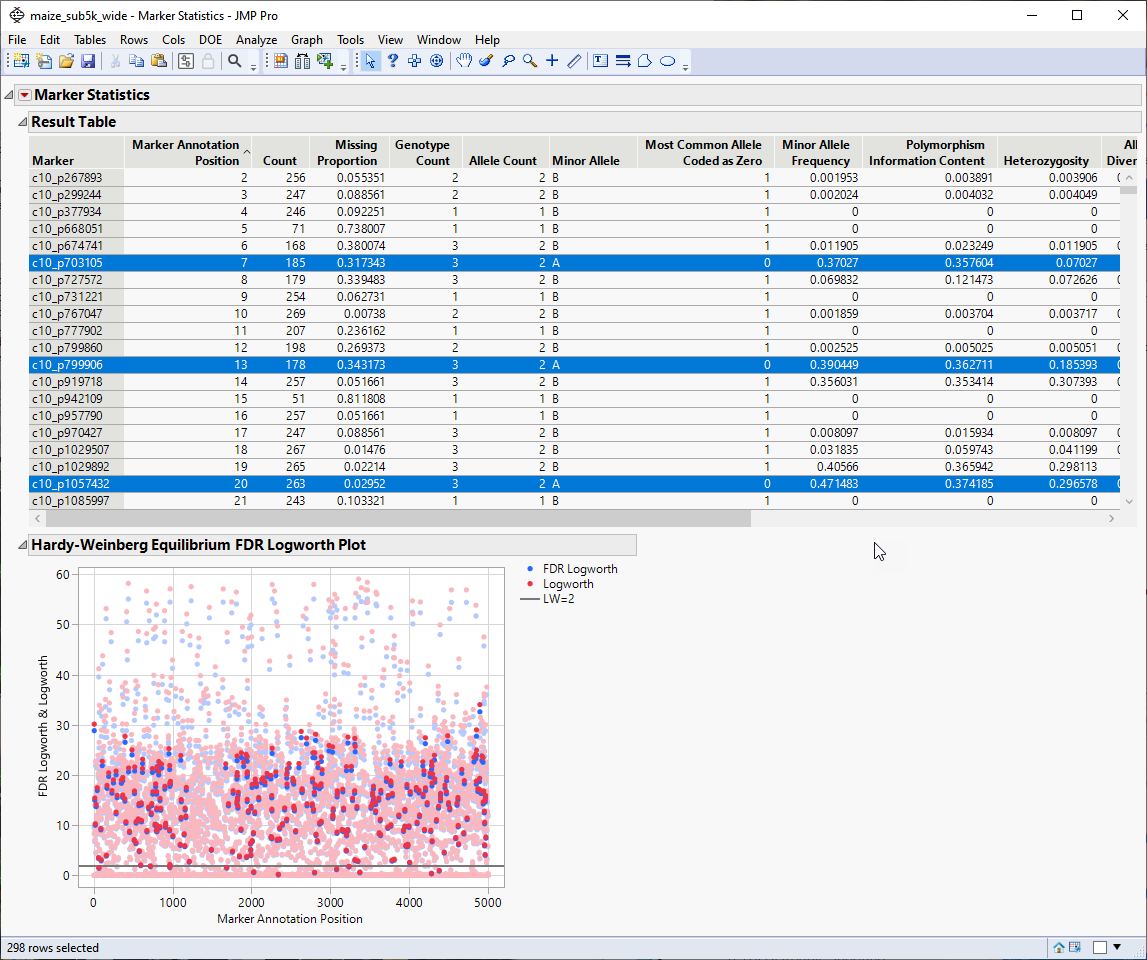Click the Help question mark tool
This screenshot has width=1147, height=960.
coord(393,61)
